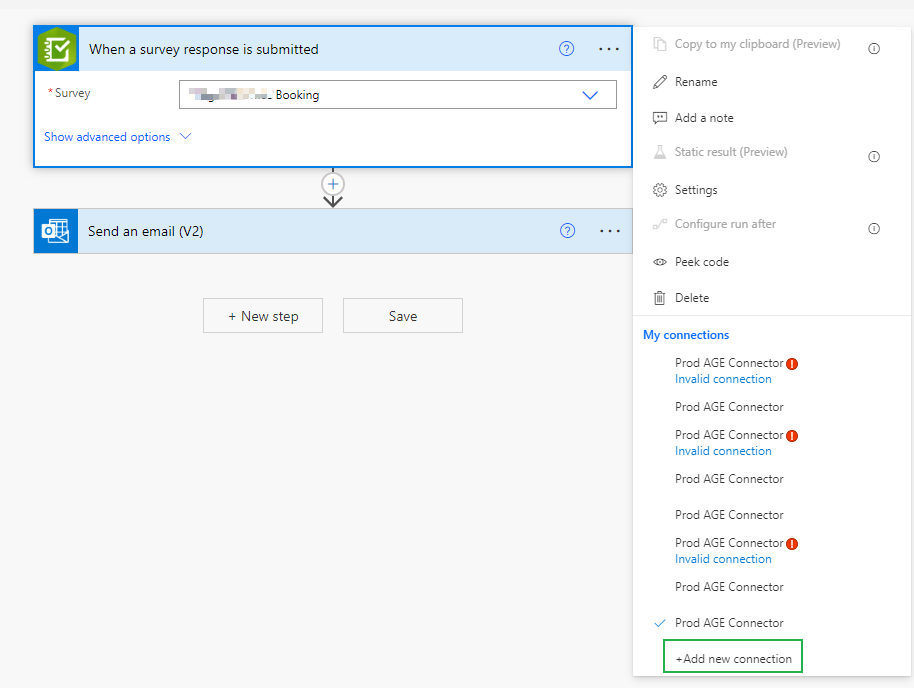Viewport: 914px width, 688px height.
Task: Click the Settings gear icon
Action: pyautogui.click(x=660, y=189)
